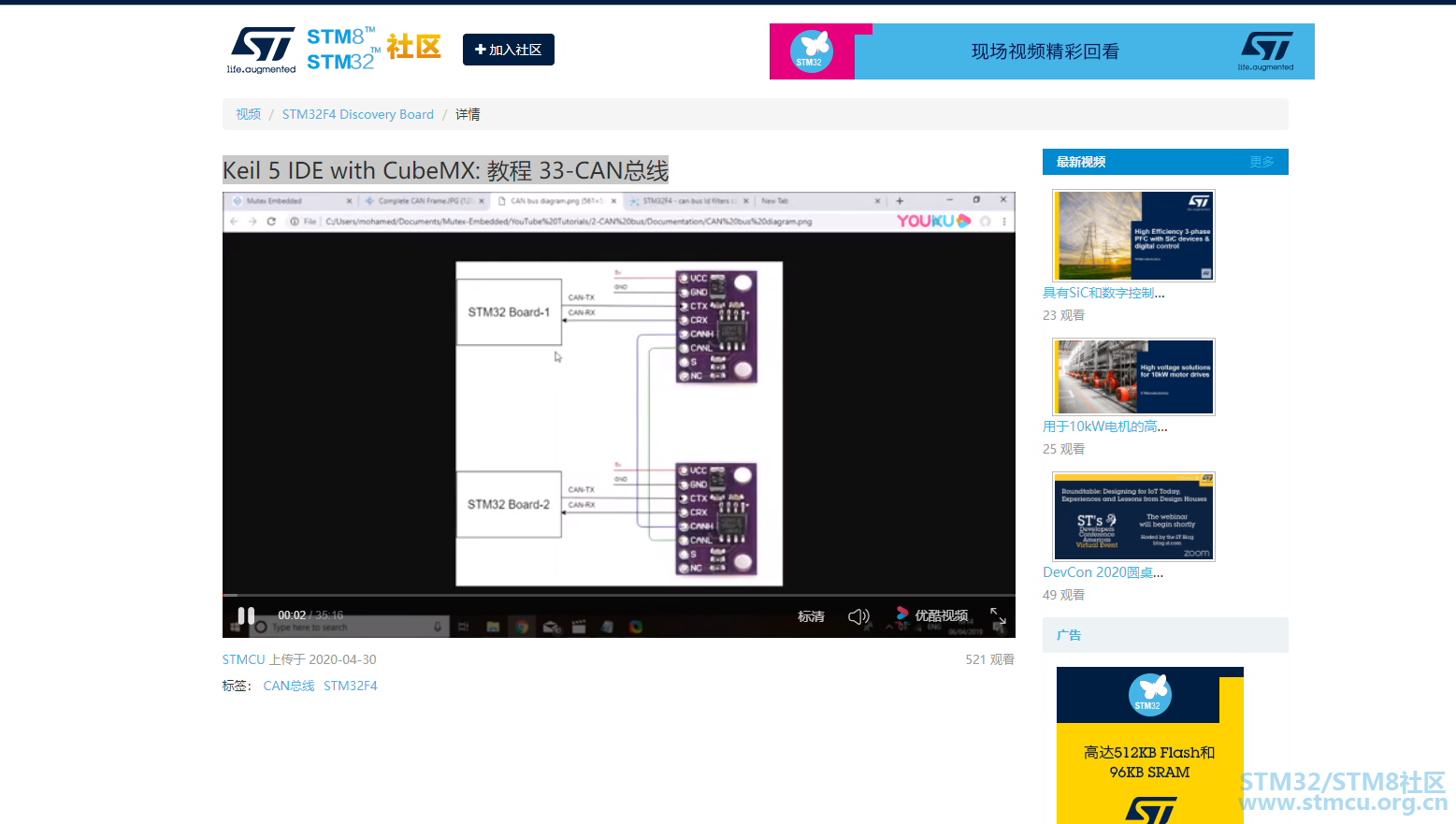This screenshot has width=1456, height=824.
Task: Open the DevCon Roundtable thumbnail
Action: click(1133, 516)
